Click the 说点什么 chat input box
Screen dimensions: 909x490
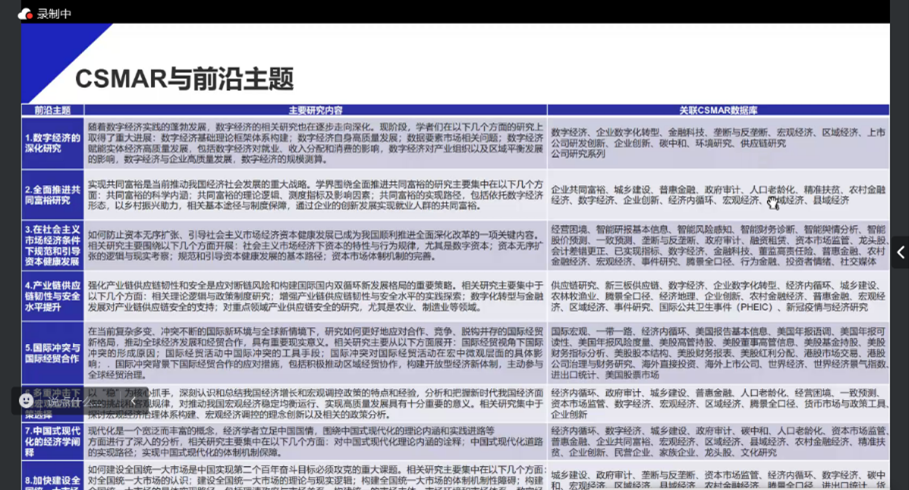(x=75, y=401)
